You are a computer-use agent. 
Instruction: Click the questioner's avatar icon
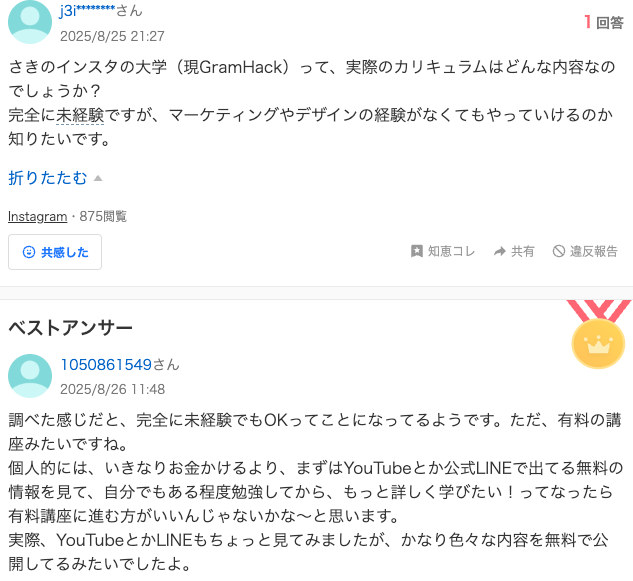point(30,21)
